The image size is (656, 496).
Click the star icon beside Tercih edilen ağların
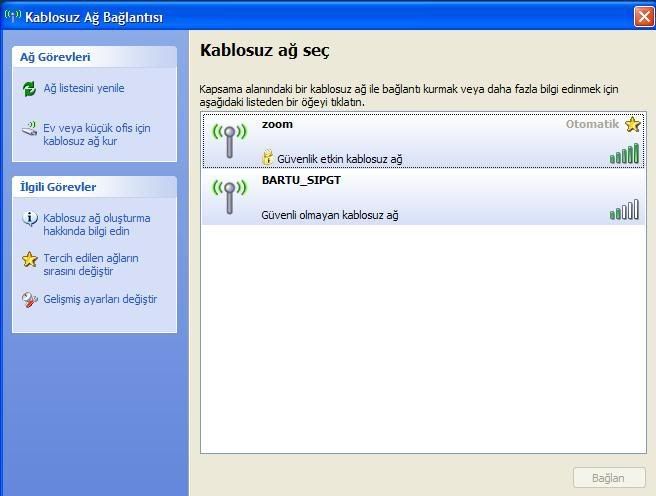coord(29,259)
